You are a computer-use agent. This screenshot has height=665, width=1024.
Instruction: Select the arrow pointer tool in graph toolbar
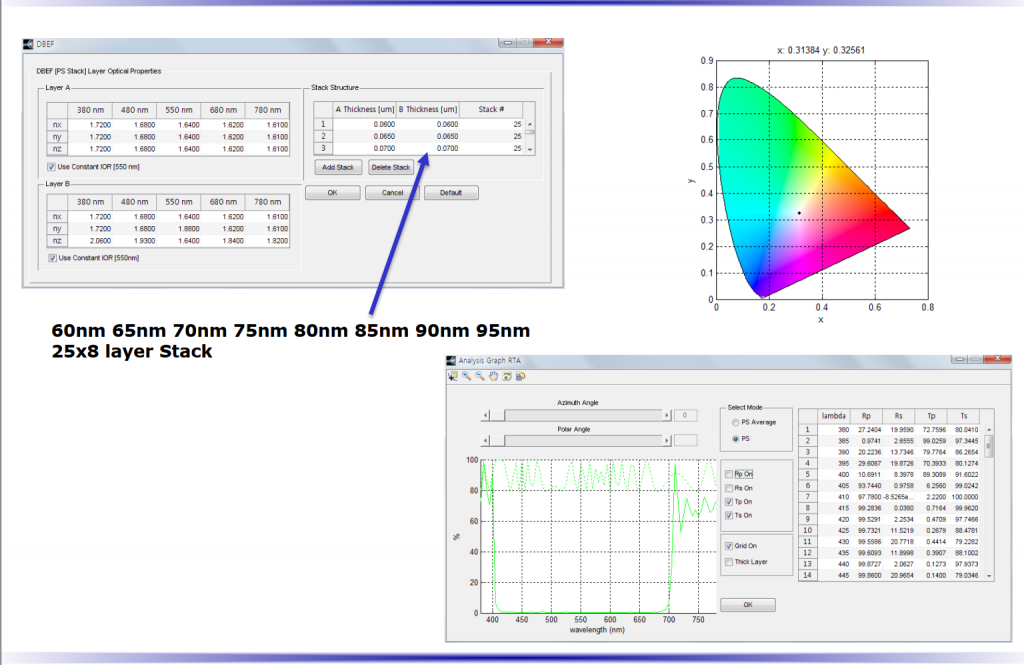point(454,376)
